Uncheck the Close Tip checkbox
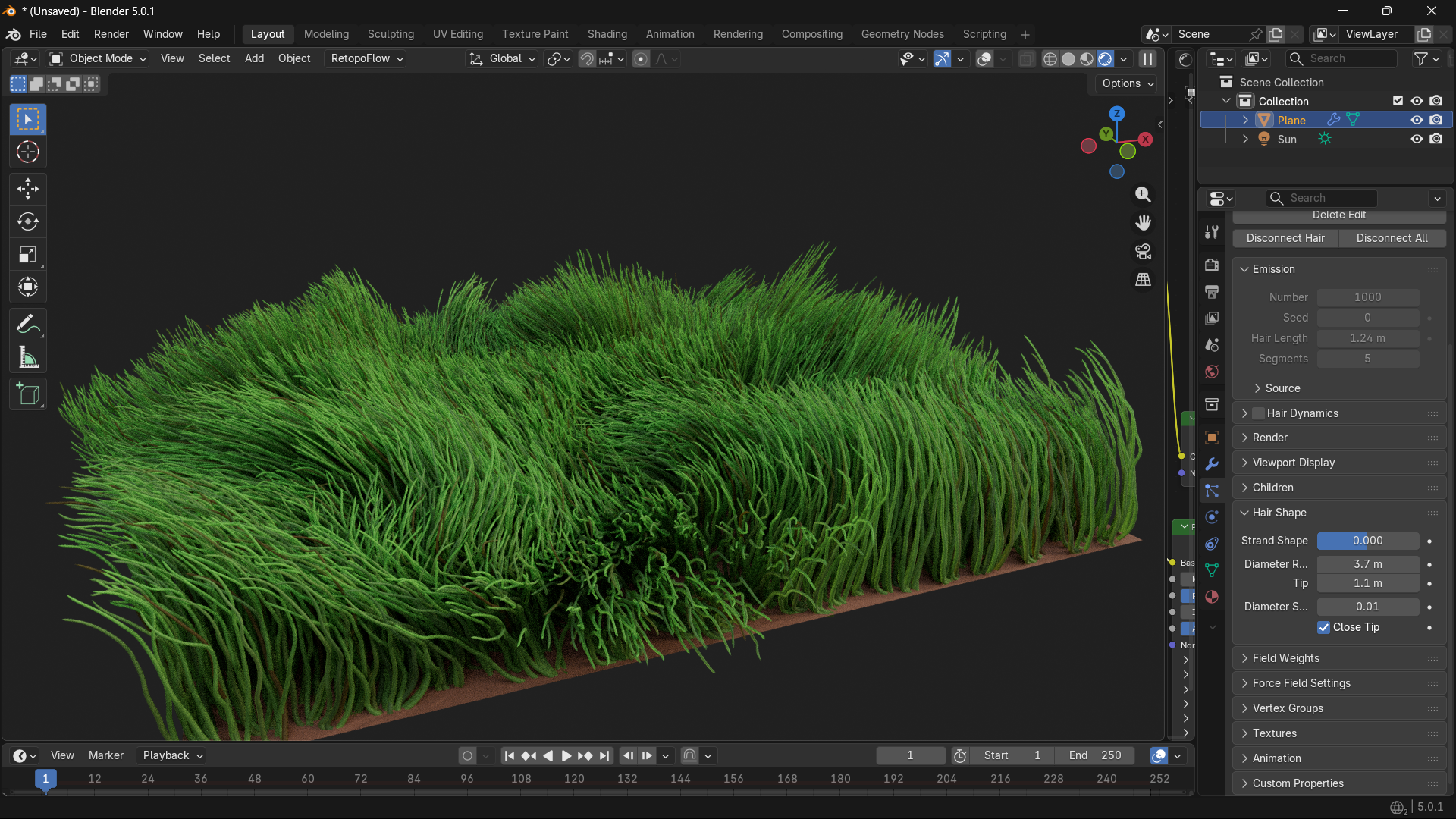Image resolution: width=1456 pixels, height=819 pixels. (x=1323, y=627)
